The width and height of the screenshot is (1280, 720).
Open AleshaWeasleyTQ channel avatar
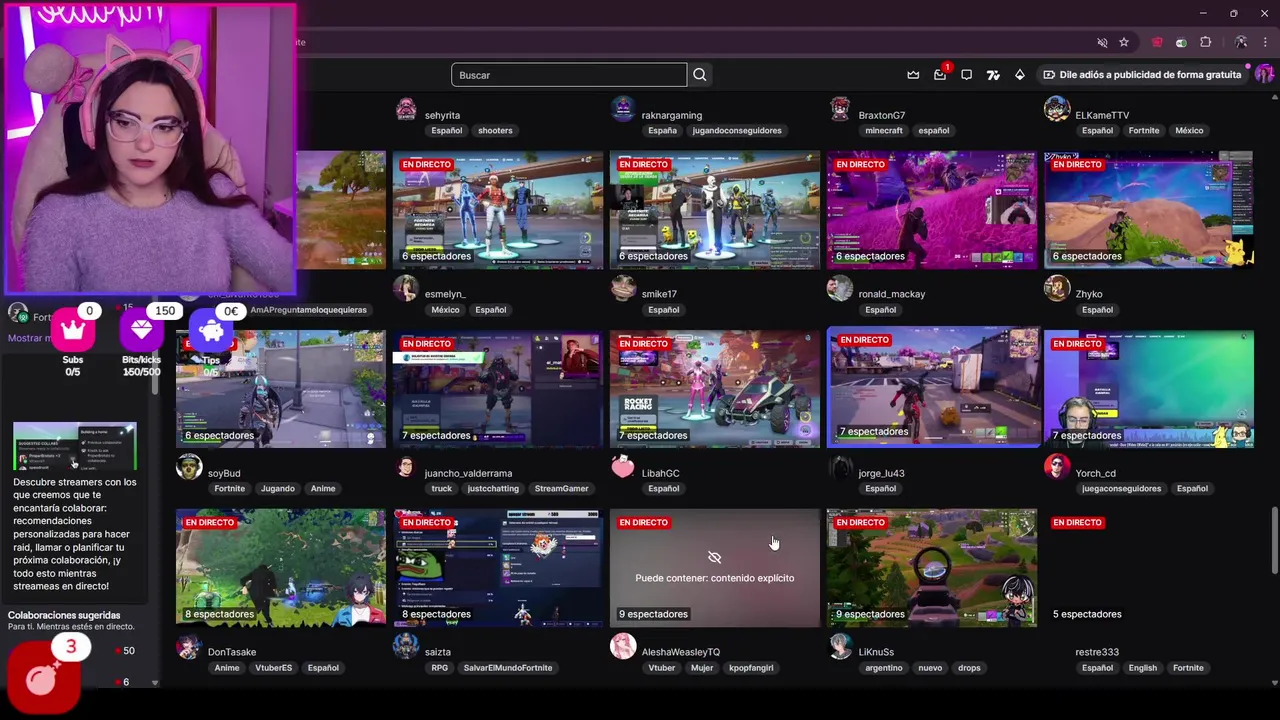623,646
